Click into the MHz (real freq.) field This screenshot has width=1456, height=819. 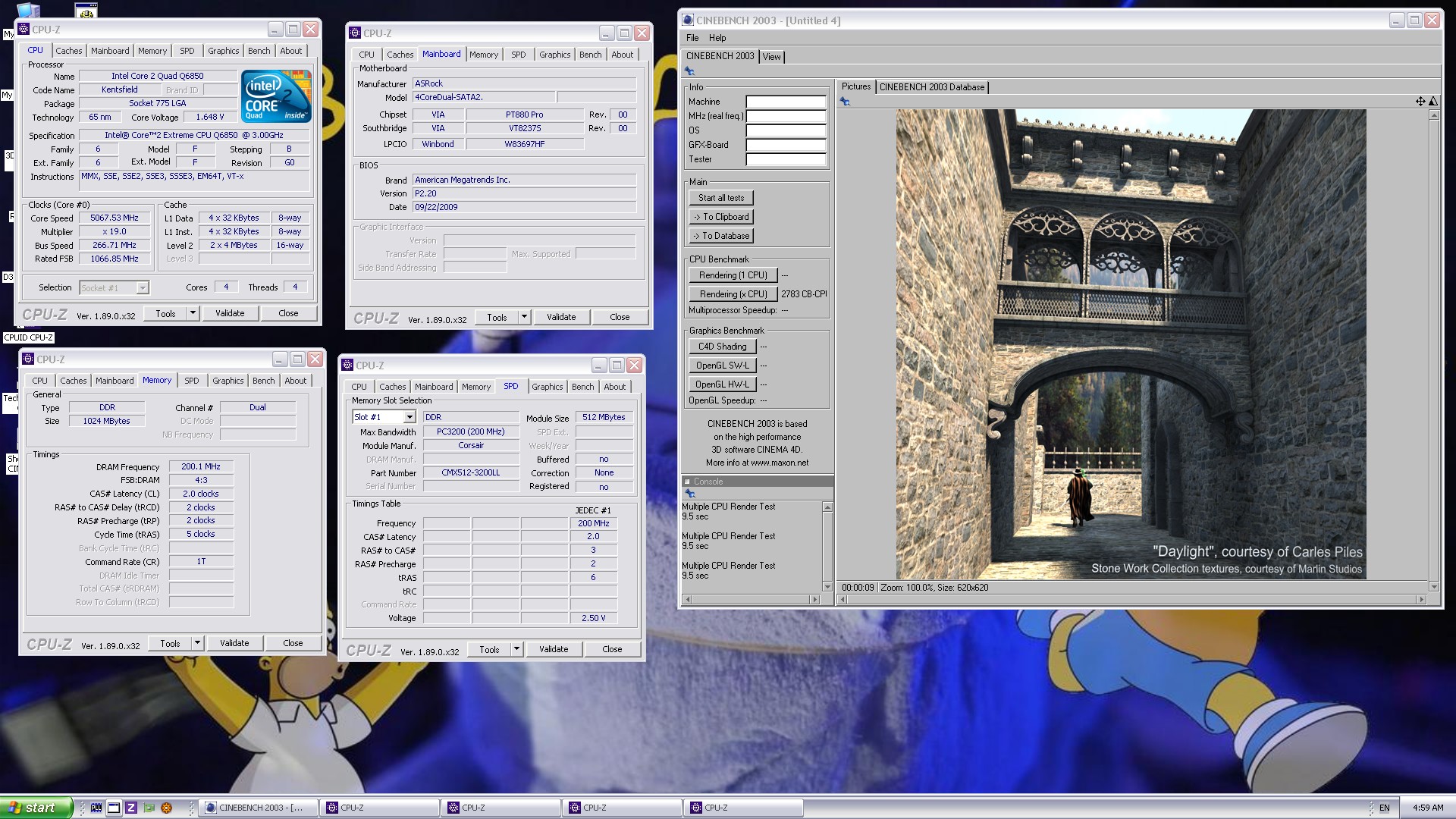[786, 116]
